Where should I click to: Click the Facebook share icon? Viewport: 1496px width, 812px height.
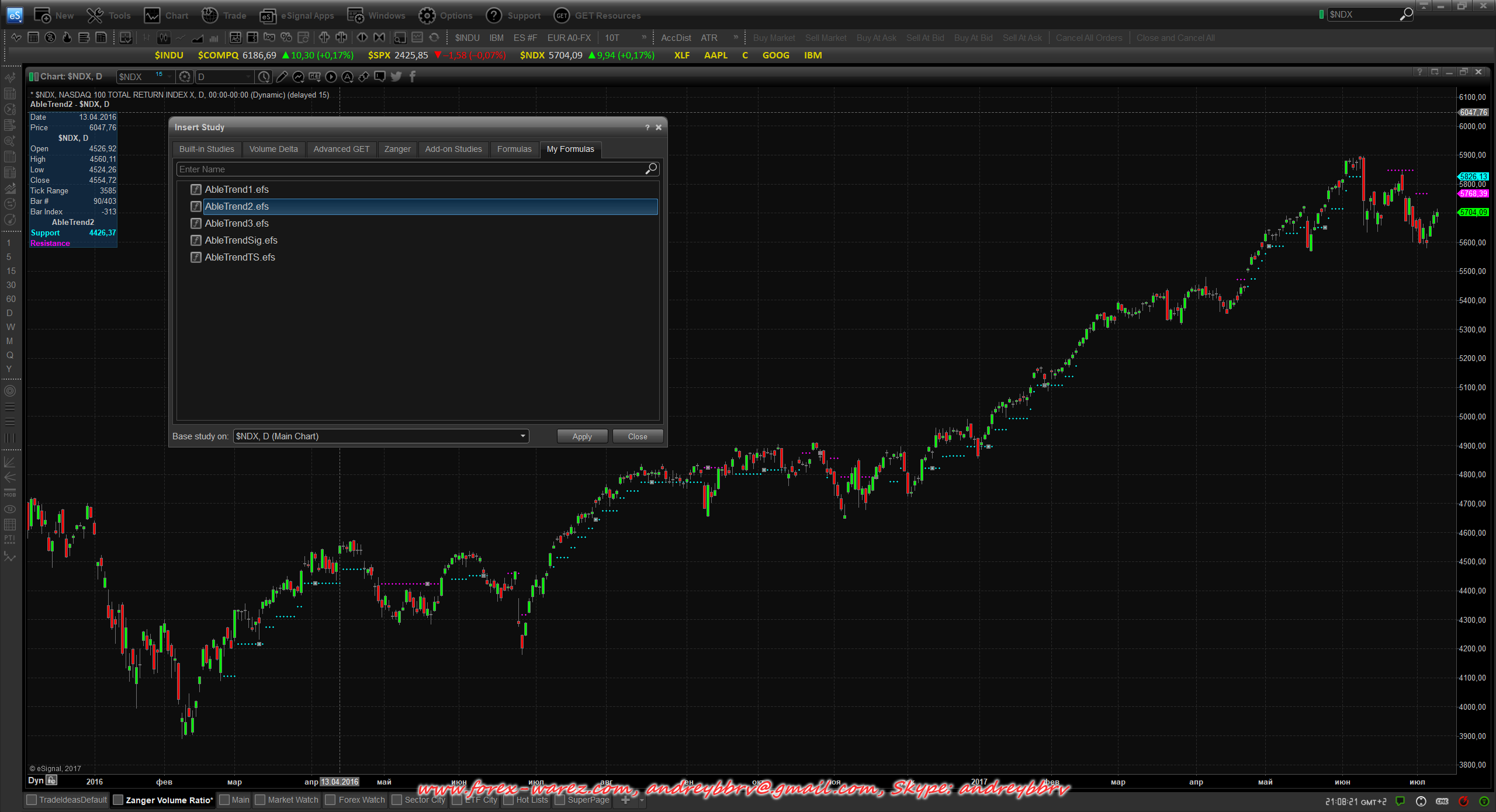[x=413, y=77]
